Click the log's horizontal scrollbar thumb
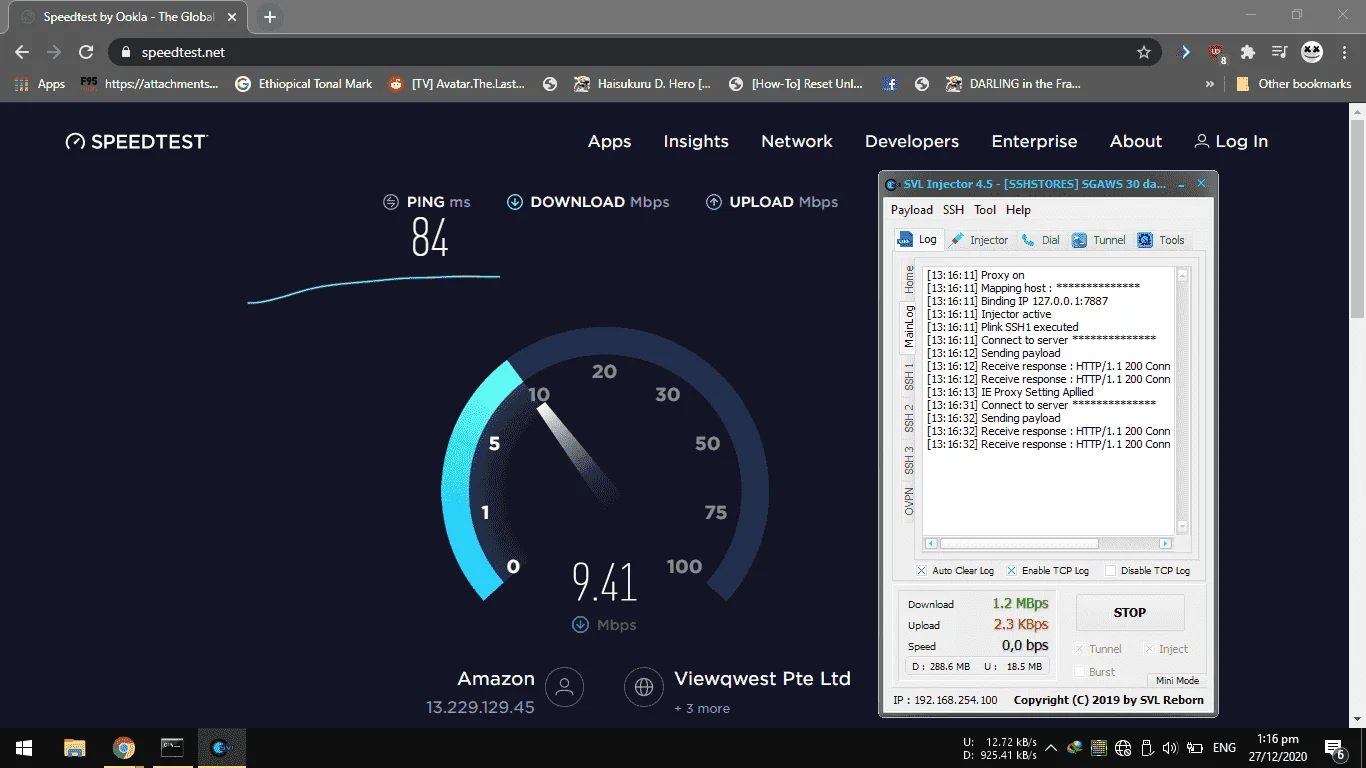This screenshot has width=1366, height=768. pyautogui.click(x=1018, y=544)
